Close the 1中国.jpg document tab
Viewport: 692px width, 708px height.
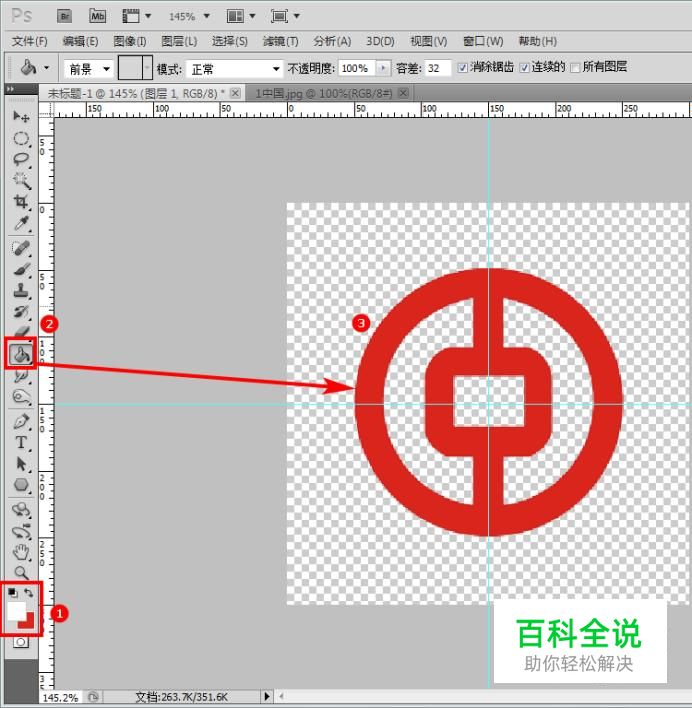[x=403, y=93]
